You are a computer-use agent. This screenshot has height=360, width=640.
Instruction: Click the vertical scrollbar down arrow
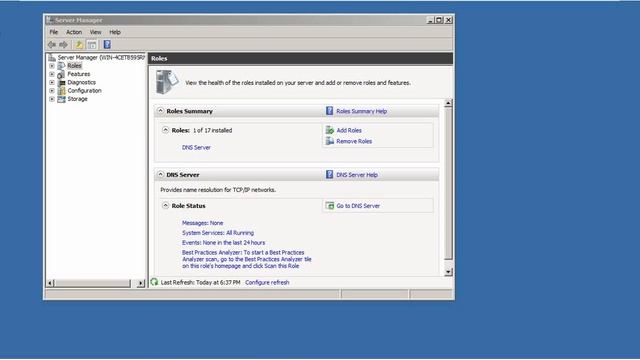tap(448, 272)
